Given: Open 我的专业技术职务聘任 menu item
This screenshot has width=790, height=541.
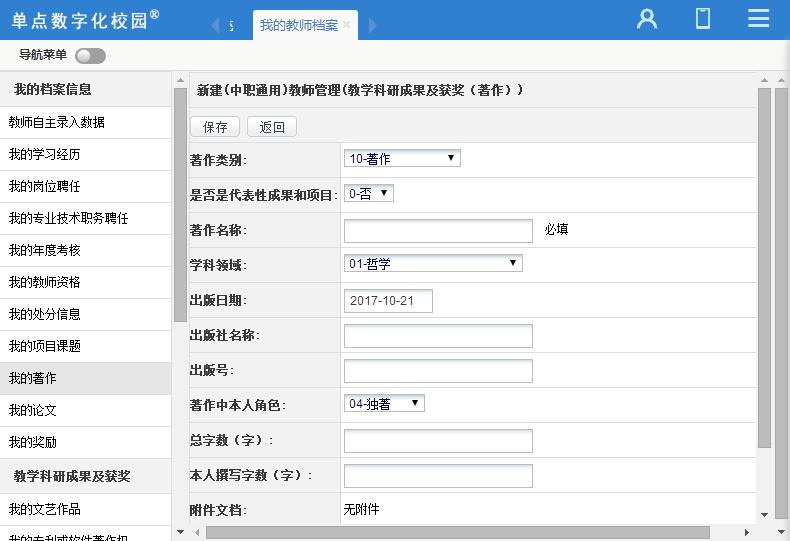Looking at the screenshot, I should (86, 219).
